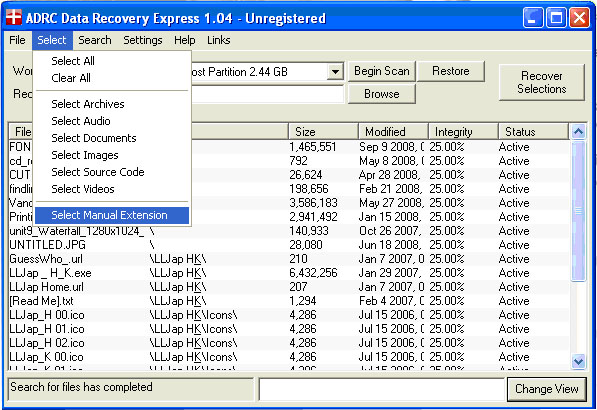Screen dimensions: 597x410
Task: Click the scrollbar down arrow
Action: pos(578,361)
